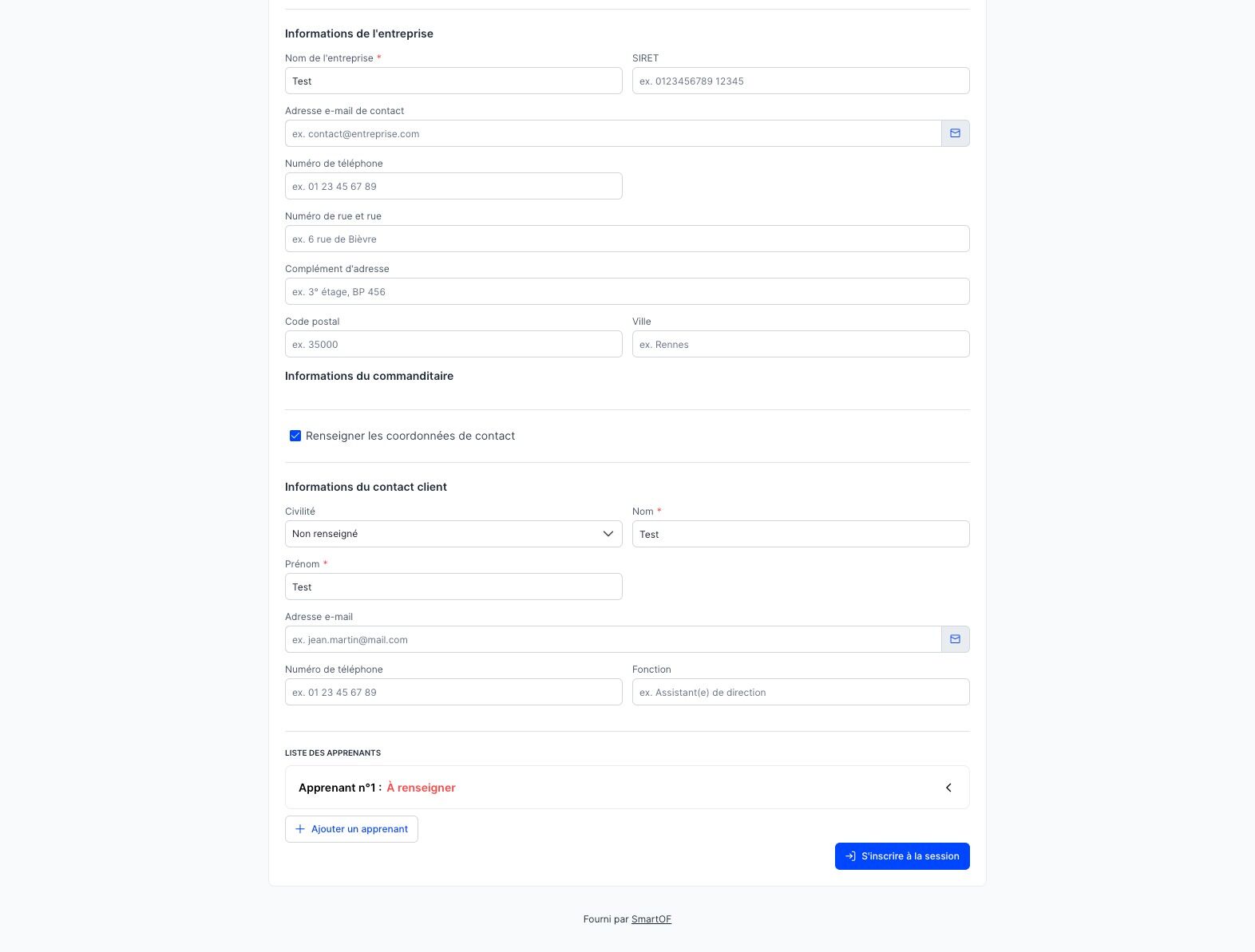Select the Ville input field
Screen dimensions: 1255x952
pos(801,344)
